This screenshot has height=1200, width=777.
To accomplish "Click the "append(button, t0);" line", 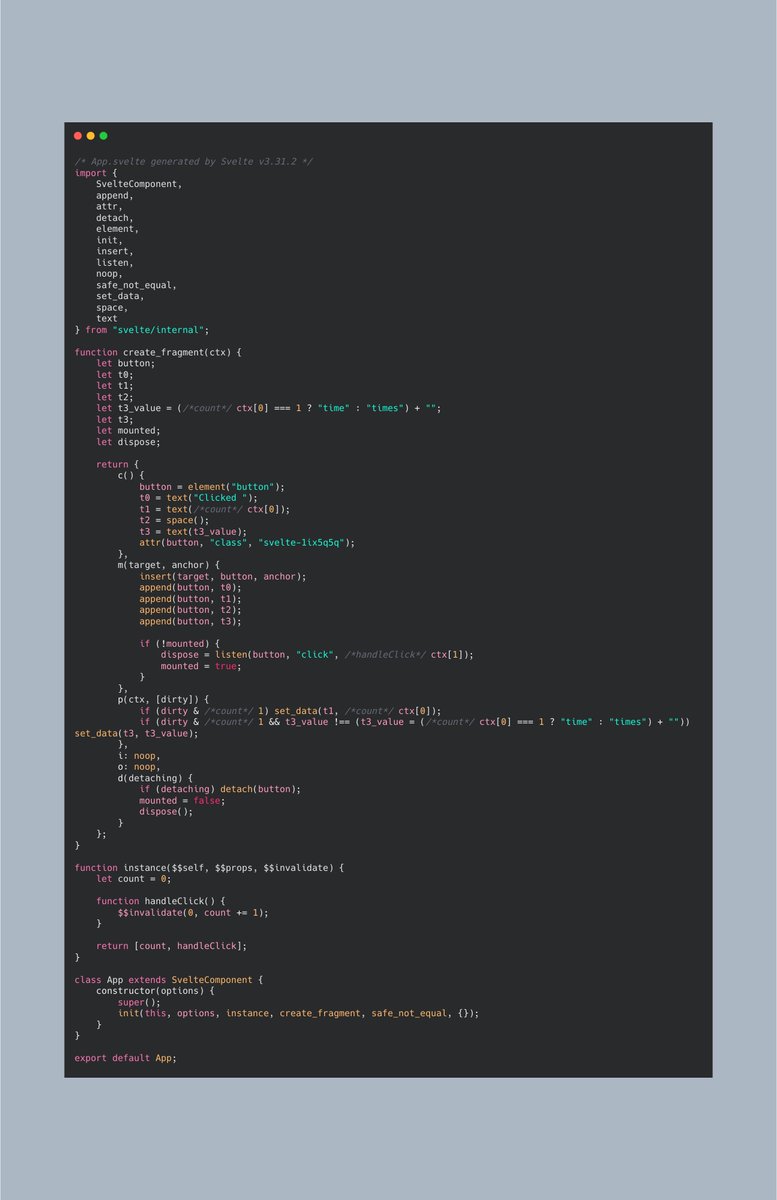I will click(191, 588).
